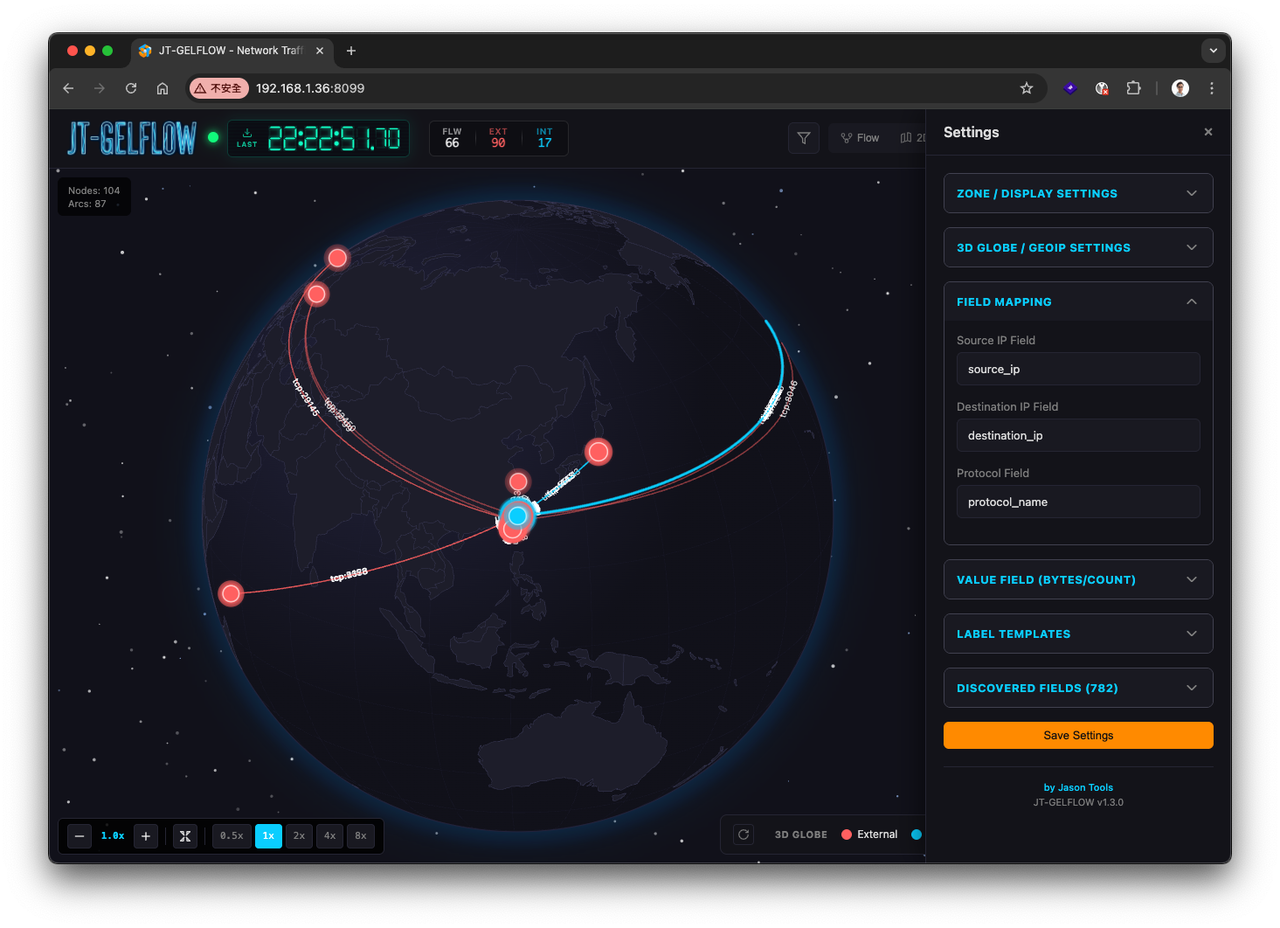
Task: Click the fit-to-view arrows icon
Action: click(x=185, y=836)
